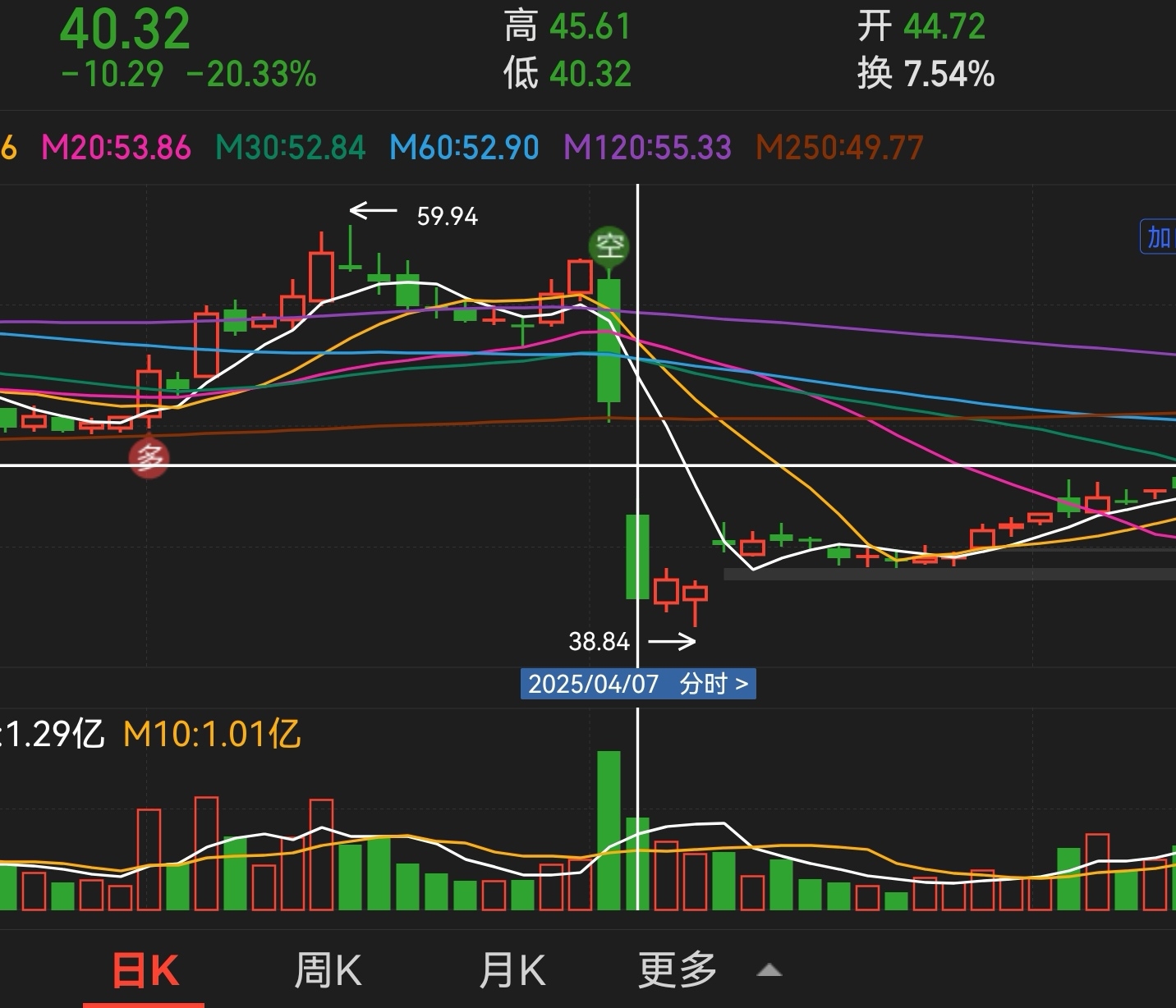Tap the 开 44.72 open value
The height and width of the screenshot is (1008, 1176).
pyautogui.click(x=921, y=26)
